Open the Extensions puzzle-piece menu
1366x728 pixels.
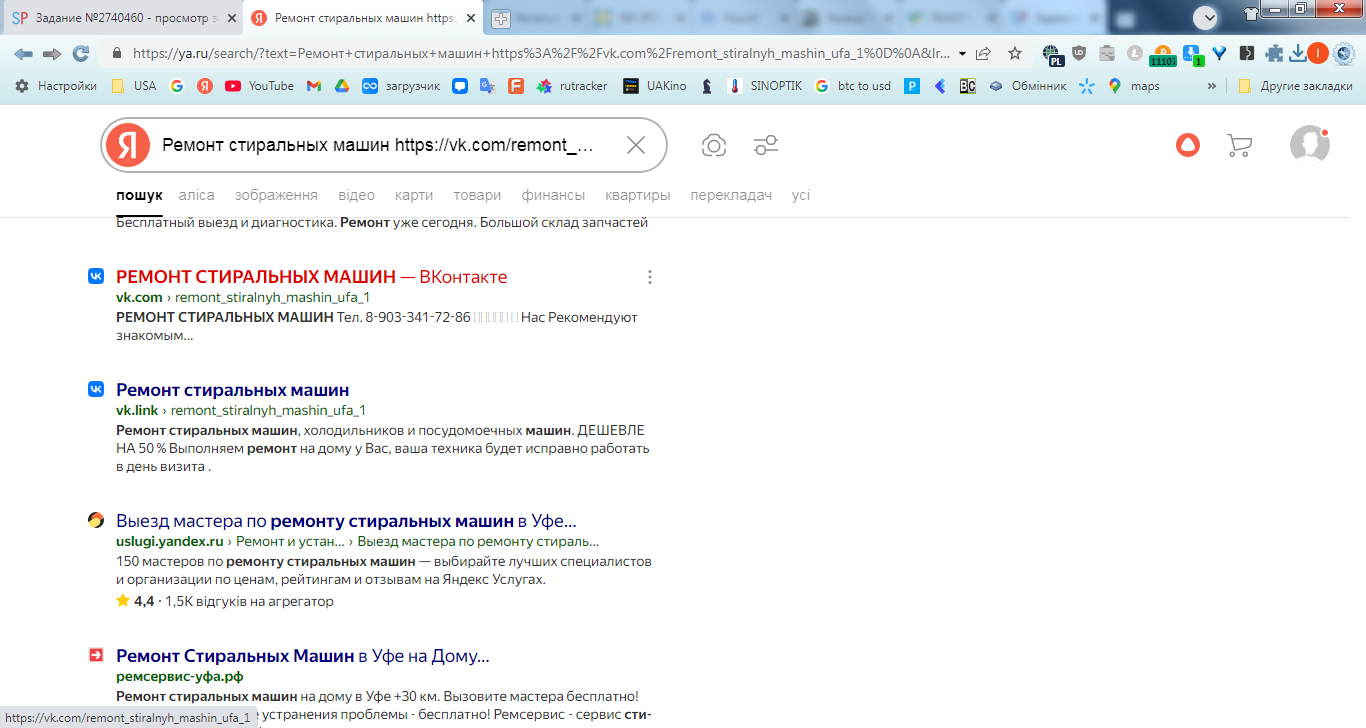[x=1274, y=53]
